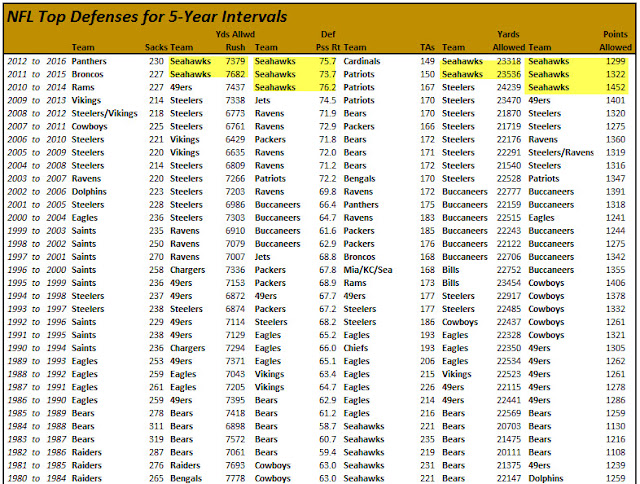Click the 'Def Pss Rt' column header
This screenshot has width=640, height=484.
pyautogui.click(x=328, y=41)
